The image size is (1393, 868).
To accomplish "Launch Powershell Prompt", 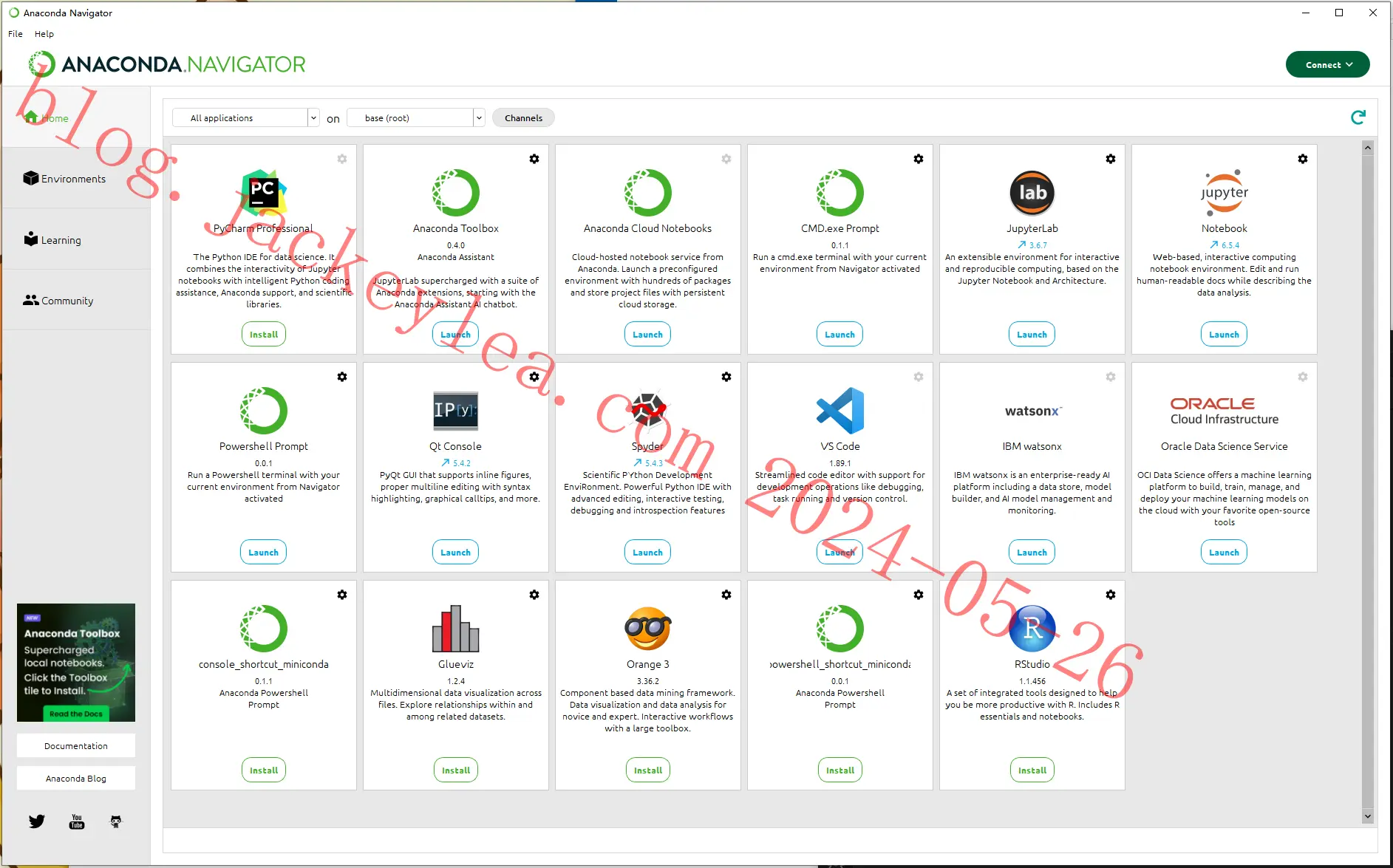I will [x=264, y=552].
